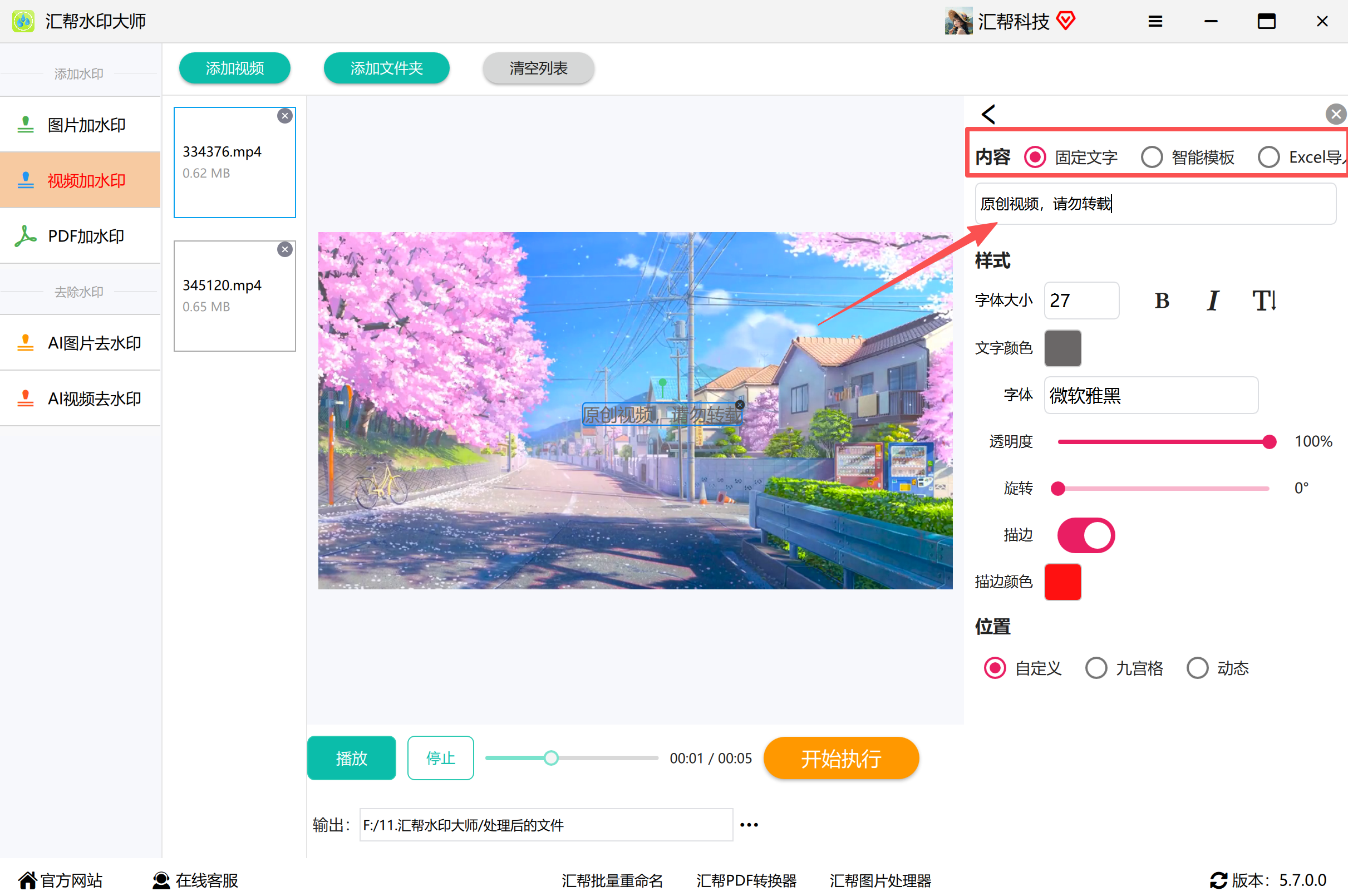Click the home icon for 官方网站

point(27,880)
